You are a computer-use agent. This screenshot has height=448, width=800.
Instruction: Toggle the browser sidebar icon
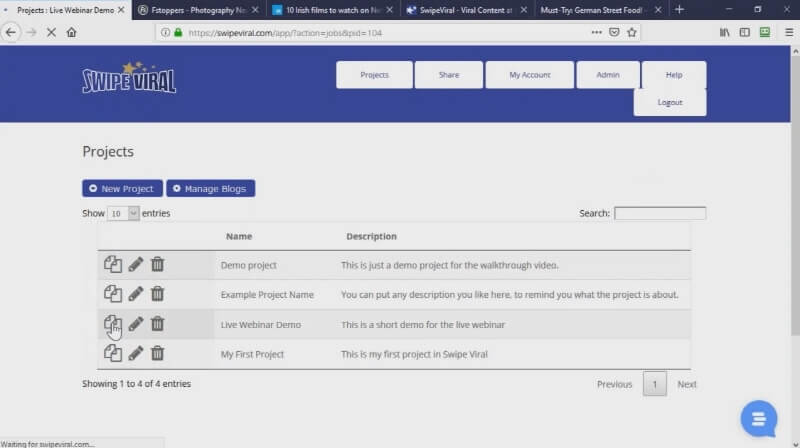pos(745,33)
